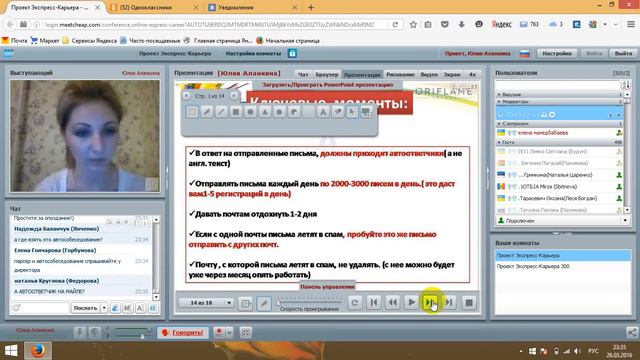This screenshot has width=640, height=360.
Task: Click the users search field
Action: (x=558, y=85)
